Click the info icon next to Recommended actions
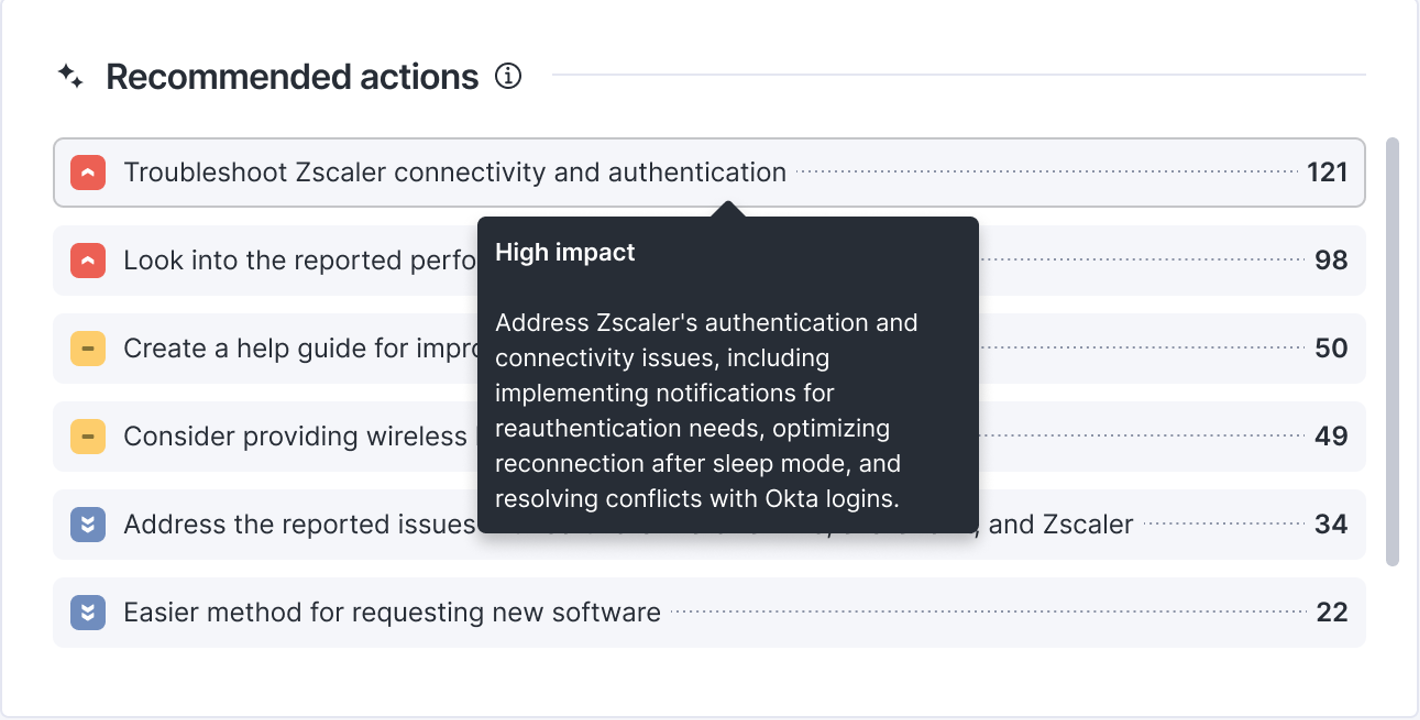This screenshot has height=720, width=1420. click(508, 76)
